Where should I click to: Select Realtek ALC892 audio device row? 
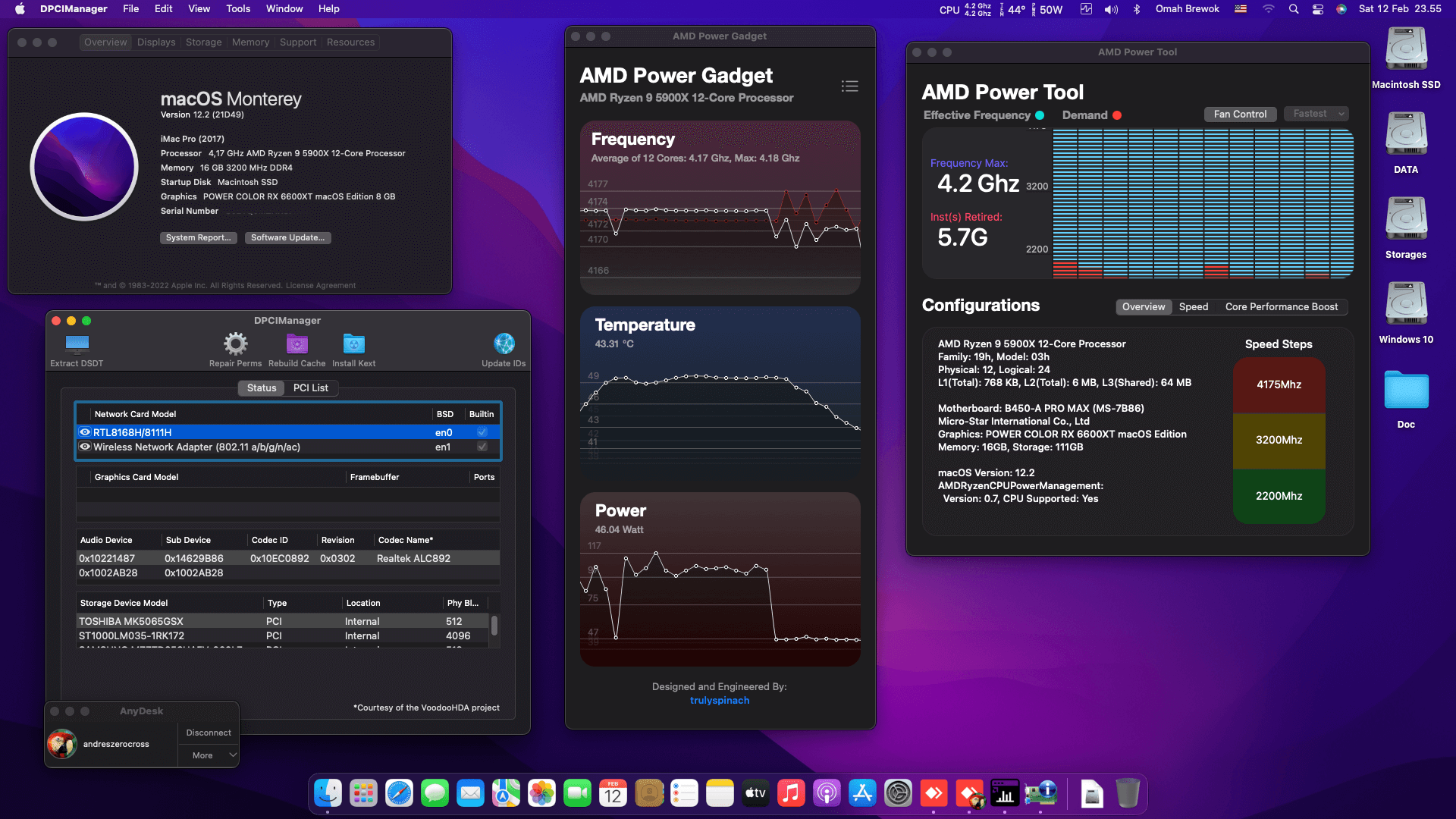pyautogui.click(x=287, y=558)
